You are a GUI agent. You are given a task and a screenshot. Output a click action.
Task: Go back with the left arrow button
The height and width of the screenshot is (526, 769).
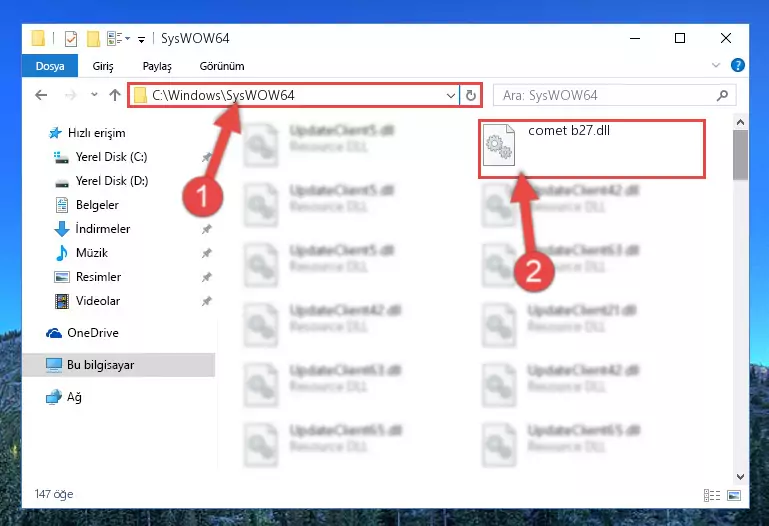click(x=41, y=95)
